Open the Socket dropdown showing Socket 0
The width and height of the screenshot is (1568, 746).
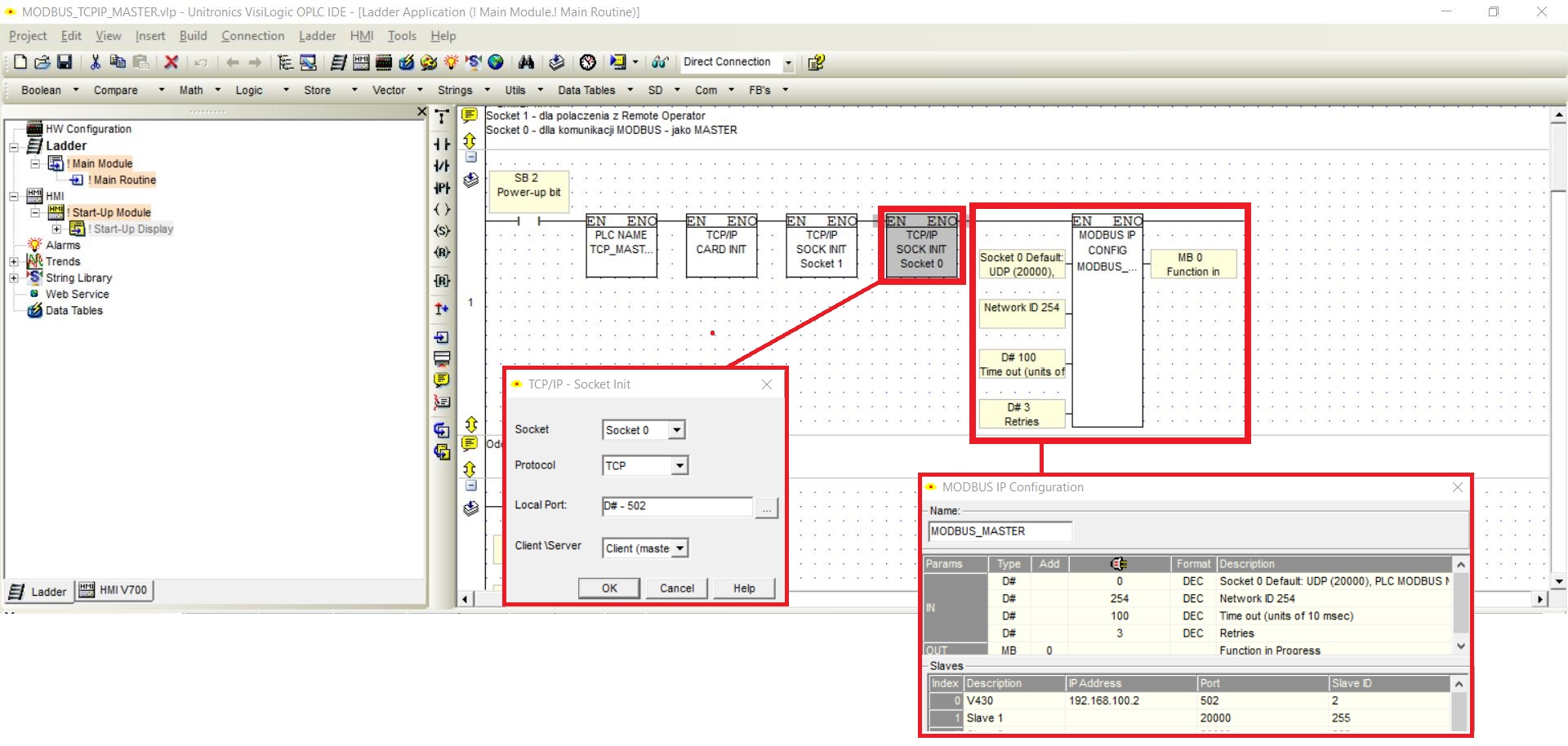[x=677, y=430]
